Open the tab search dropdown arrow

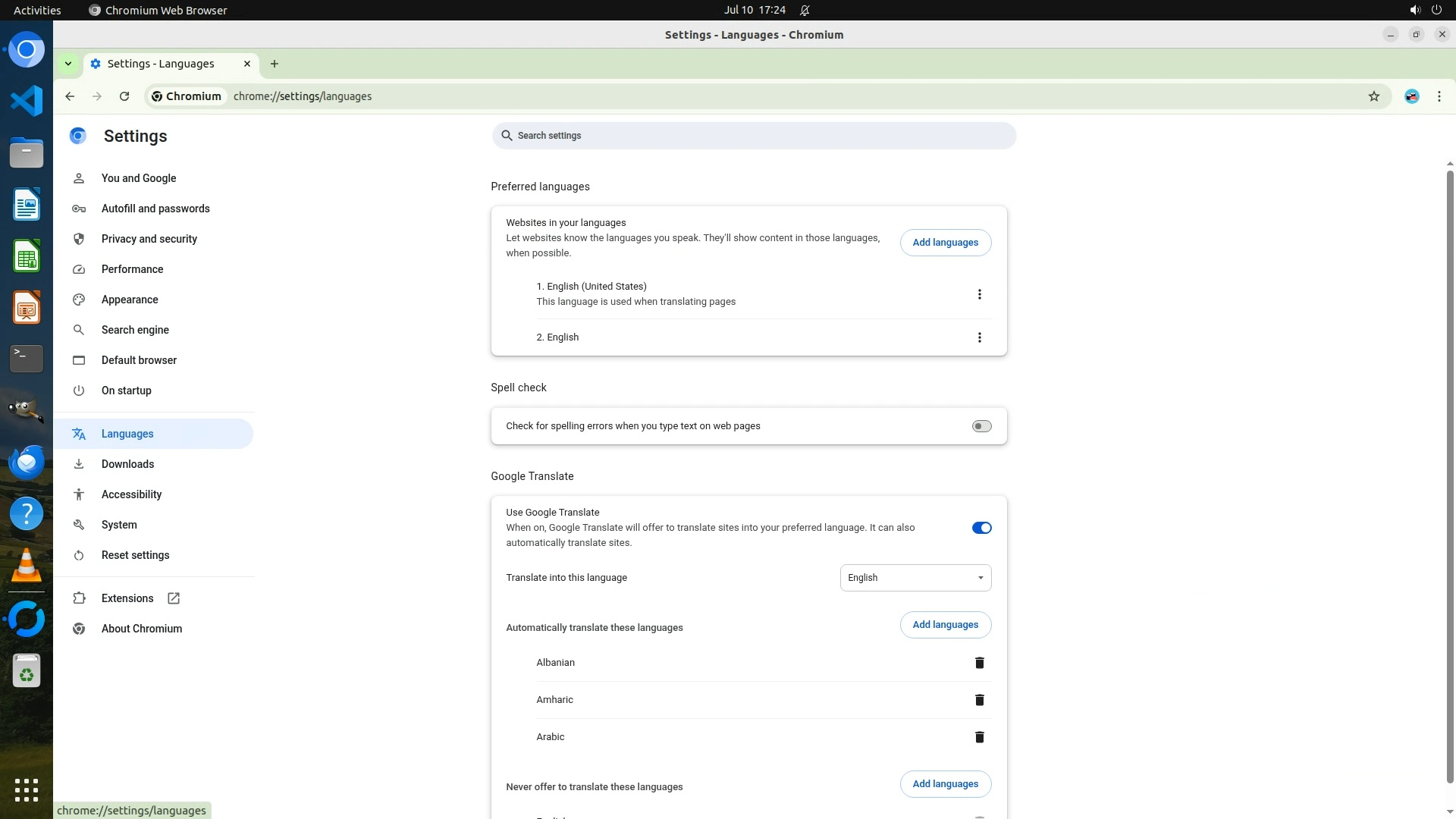coord(68,64)
